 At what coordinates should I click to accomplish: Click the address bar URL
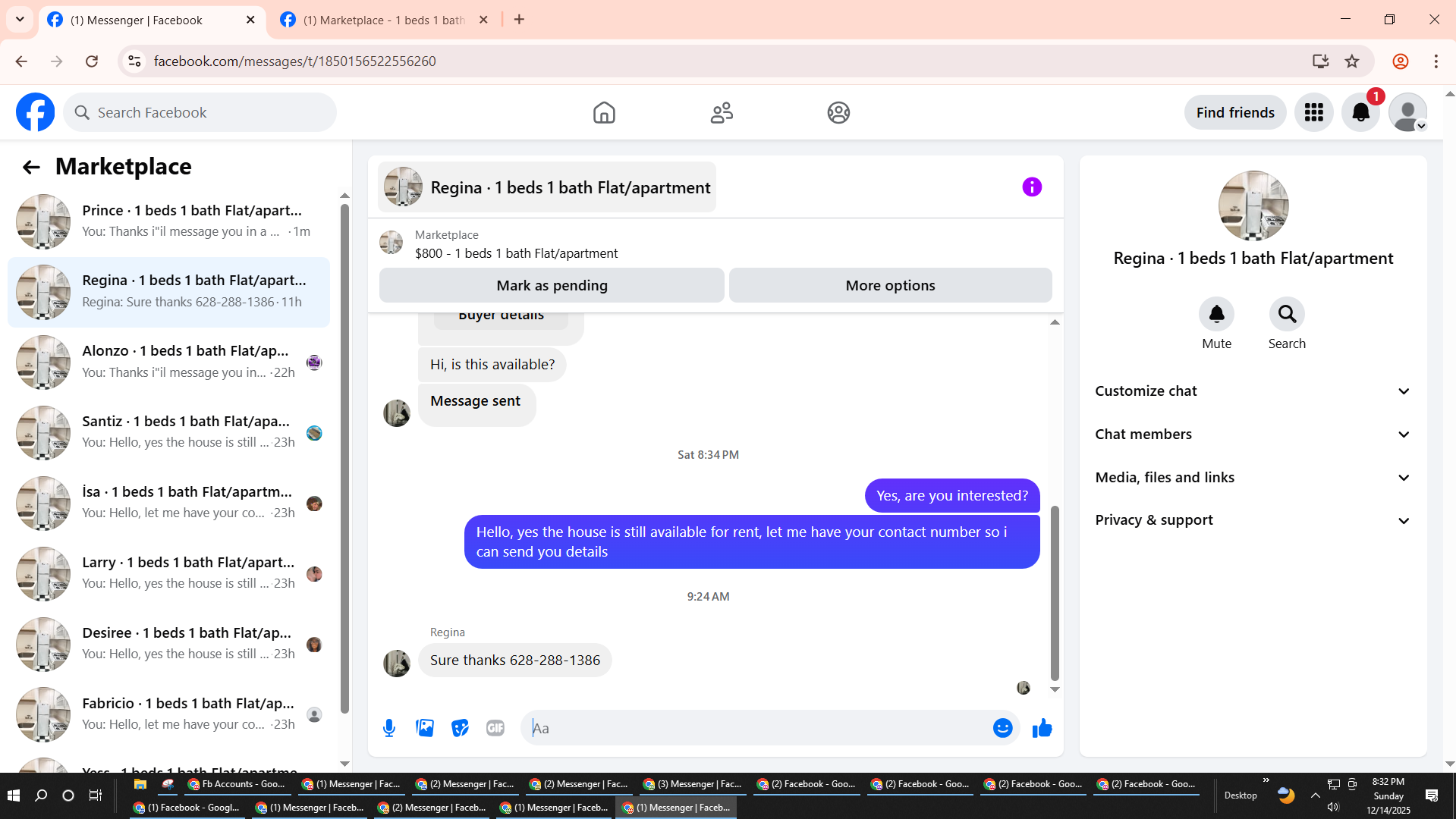294,61
